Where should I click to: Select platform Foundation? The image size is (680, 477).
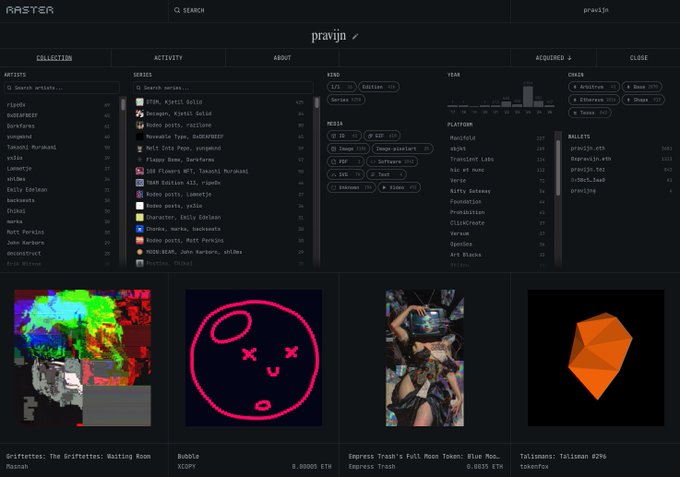(497, 202)
